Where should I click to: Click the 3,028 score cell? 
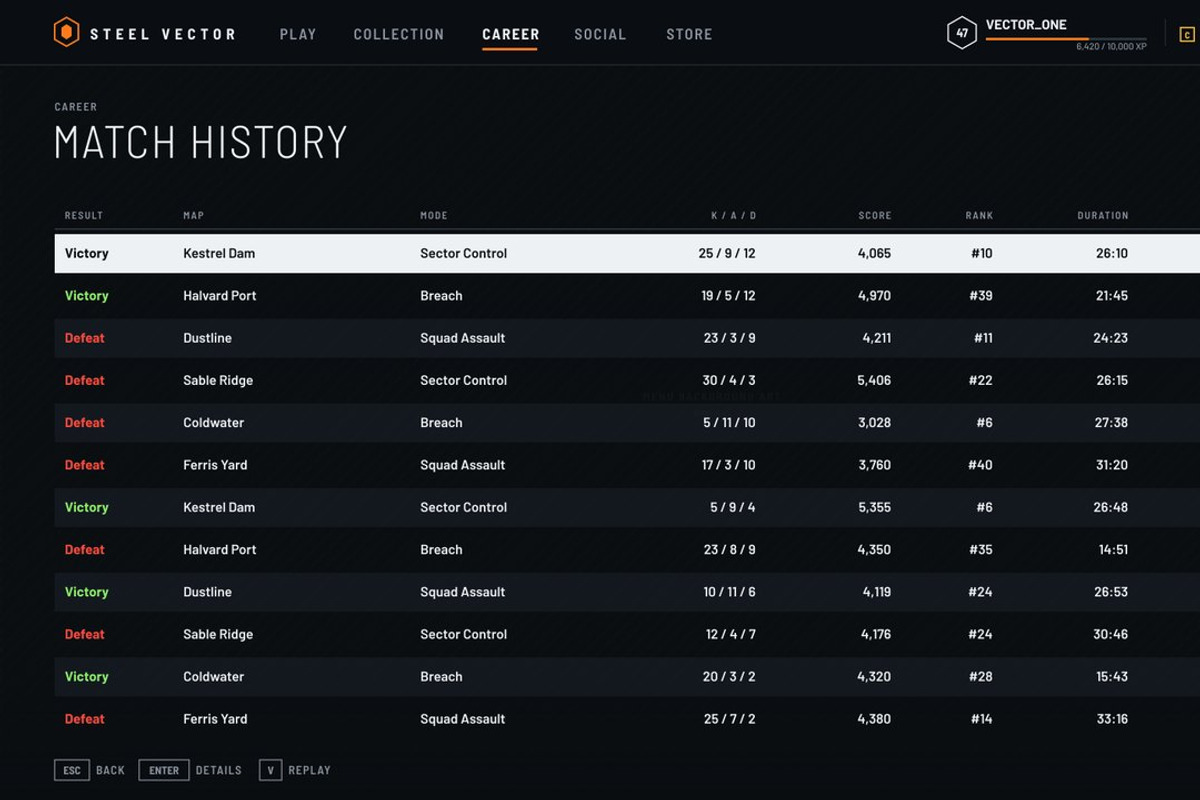[875, 423]
